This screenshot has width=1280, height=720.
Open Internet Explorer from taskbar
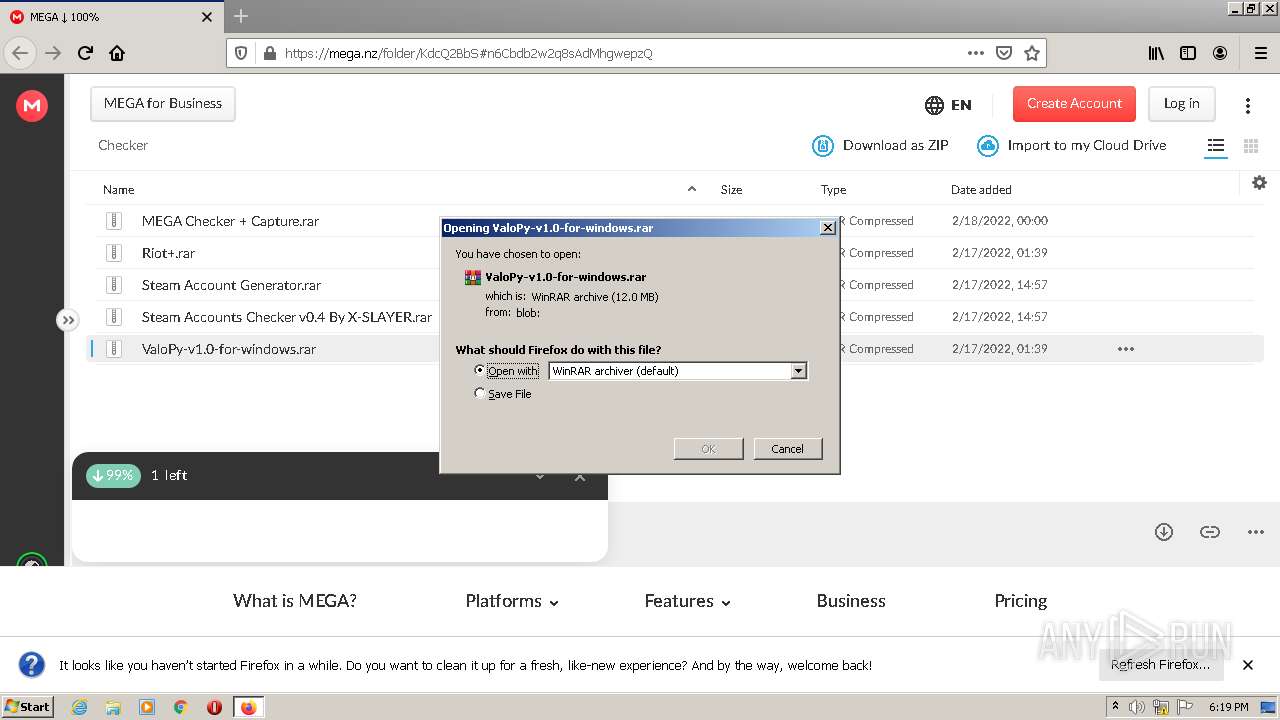click(80, 707)
